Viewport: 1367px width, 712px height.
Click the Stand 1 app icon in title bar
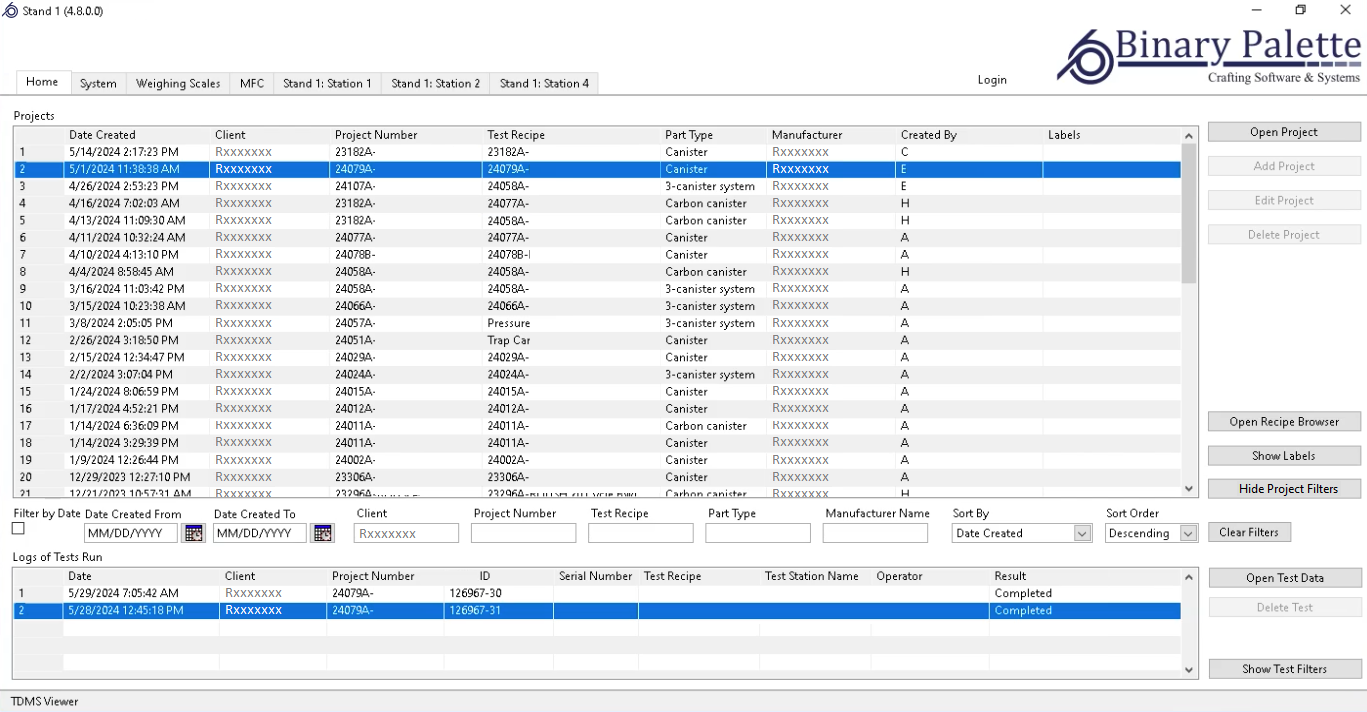[x=10, y=11]
